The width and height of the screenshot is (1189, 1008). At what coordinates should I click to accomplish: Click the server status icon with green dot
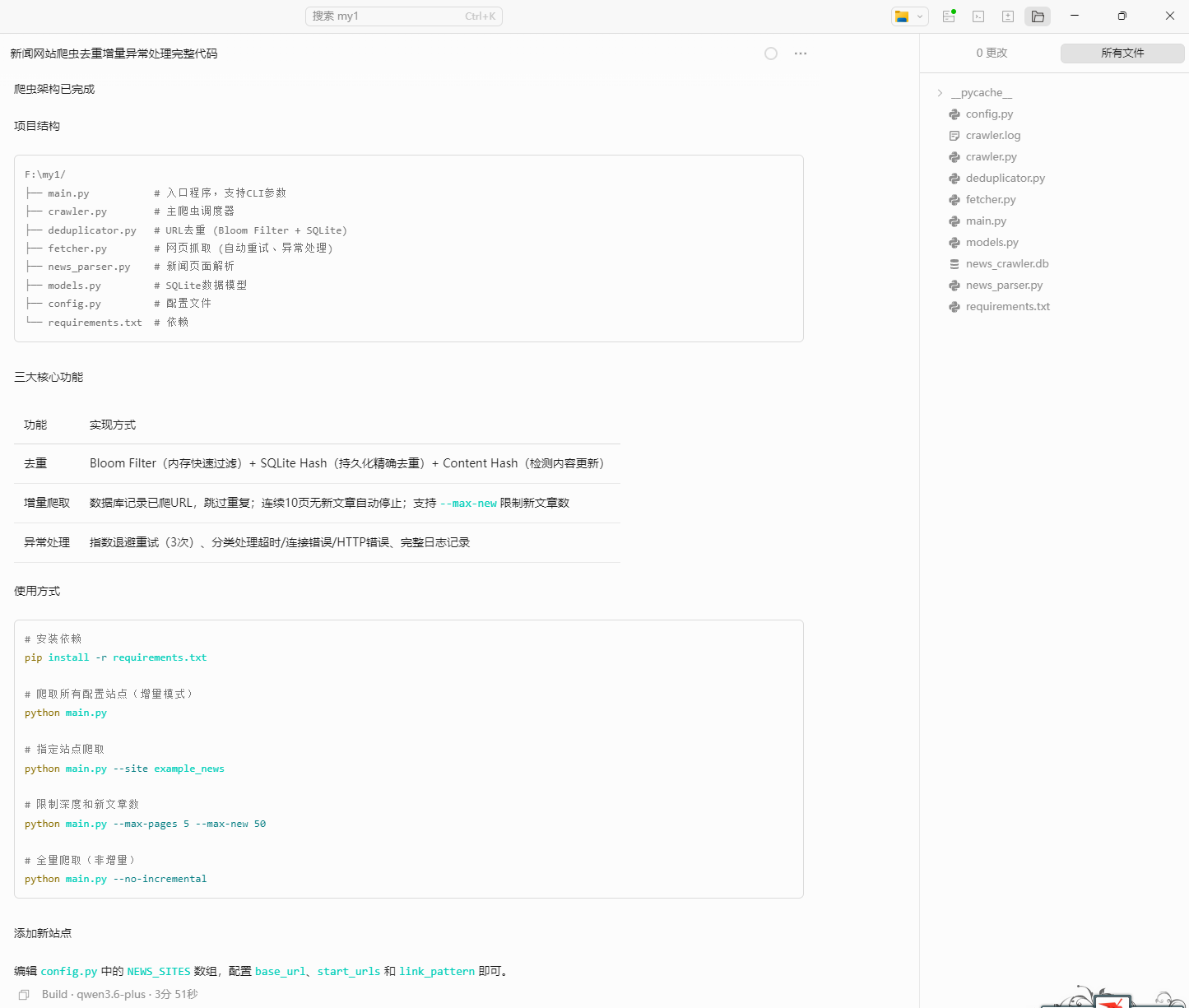[x=949, y=16]
